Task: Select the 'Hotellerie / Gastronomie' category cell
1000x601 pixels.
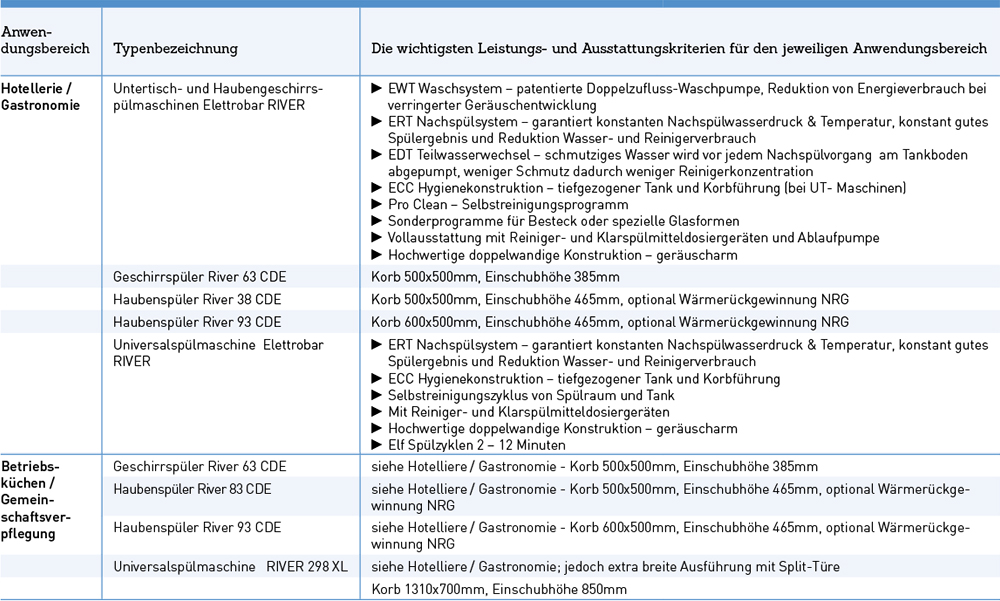Action: (41, 97)
